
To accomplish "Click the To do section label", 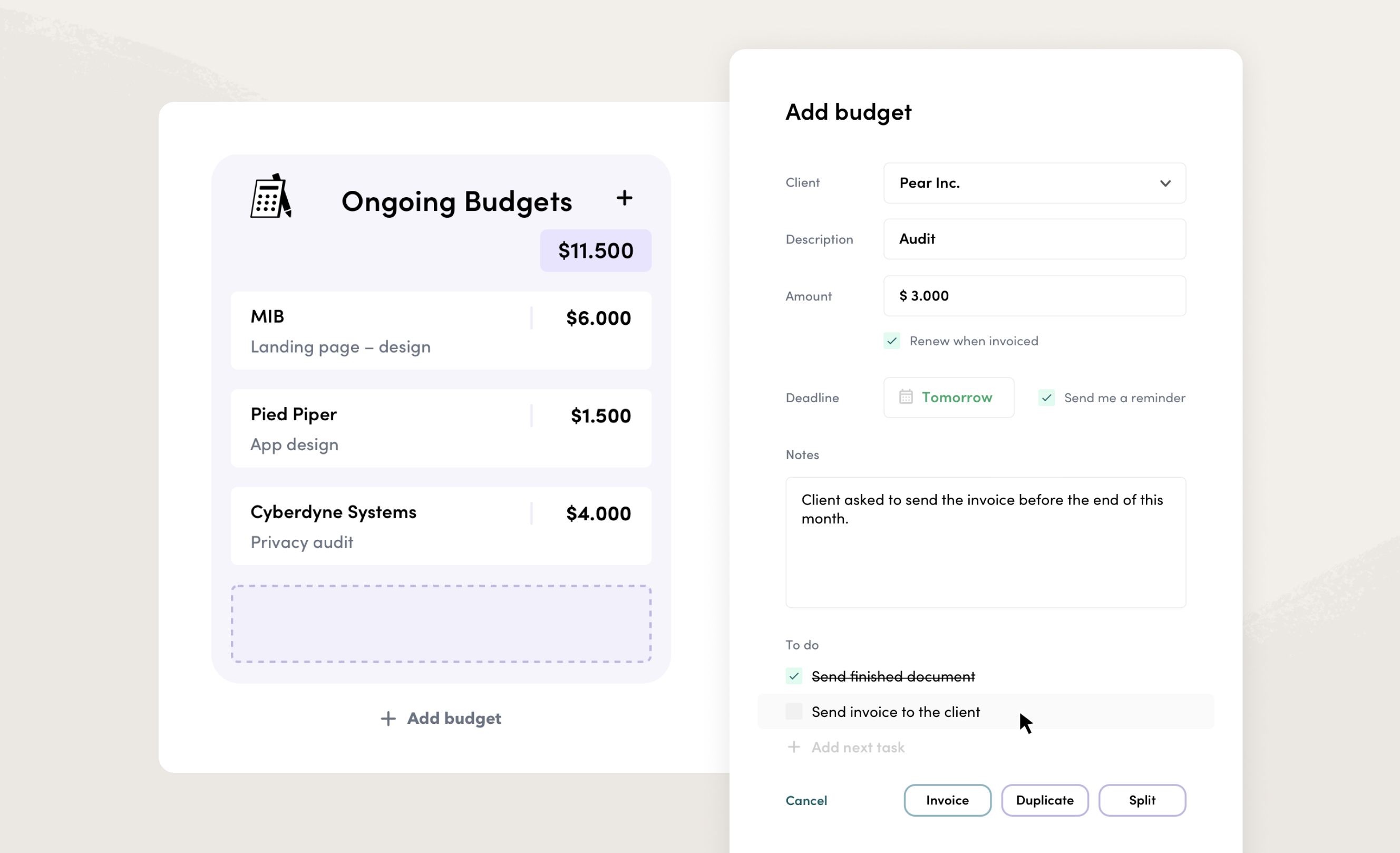I will (x=802, y=645).
